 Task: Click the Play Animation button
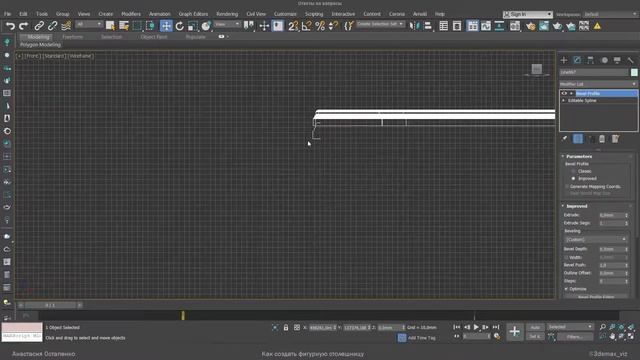pos(476,327)
